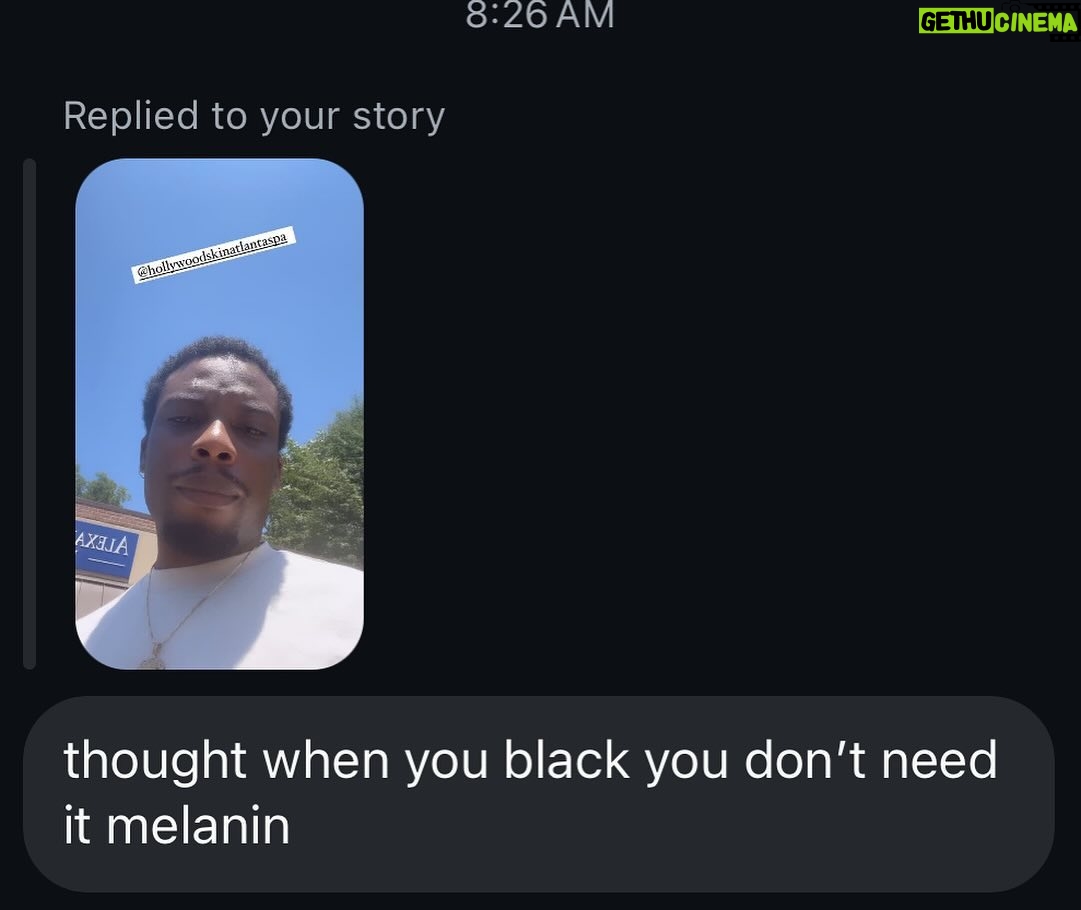Tap the word "story" in reply label

(398, 116)
